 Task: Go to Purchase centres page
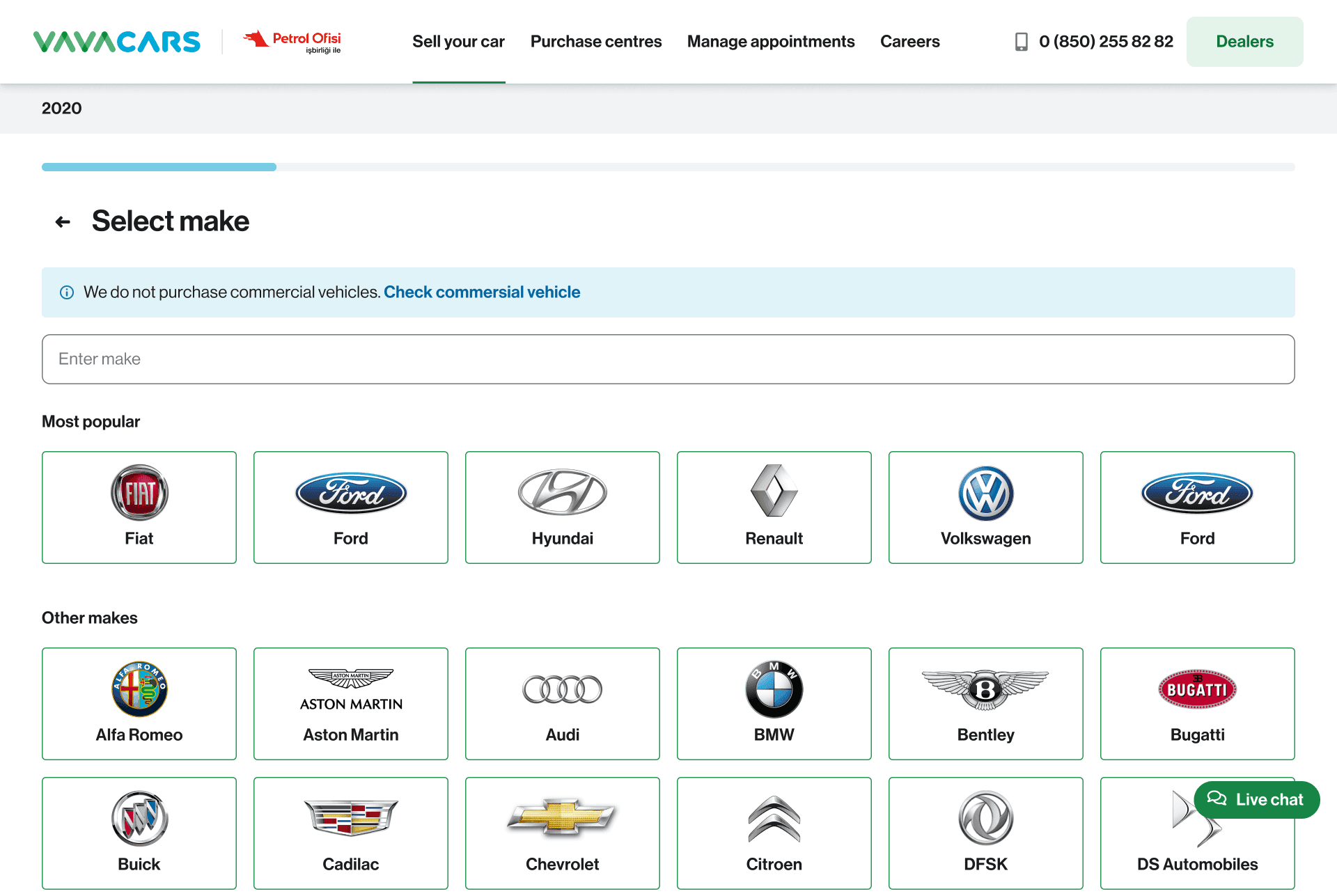coord(596,42)
